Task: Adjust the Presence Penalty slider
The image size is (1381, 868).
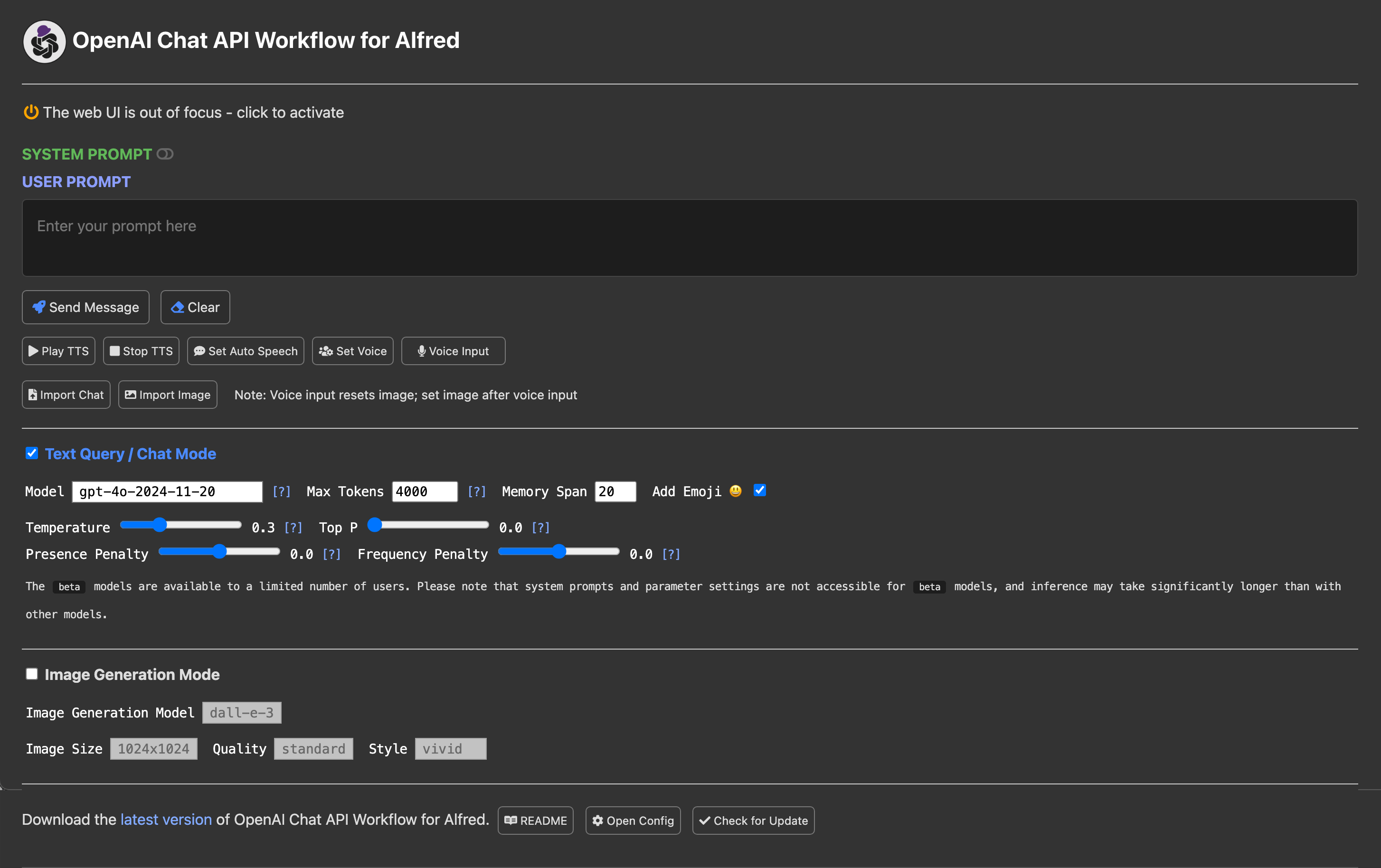Action: point(219,552)
